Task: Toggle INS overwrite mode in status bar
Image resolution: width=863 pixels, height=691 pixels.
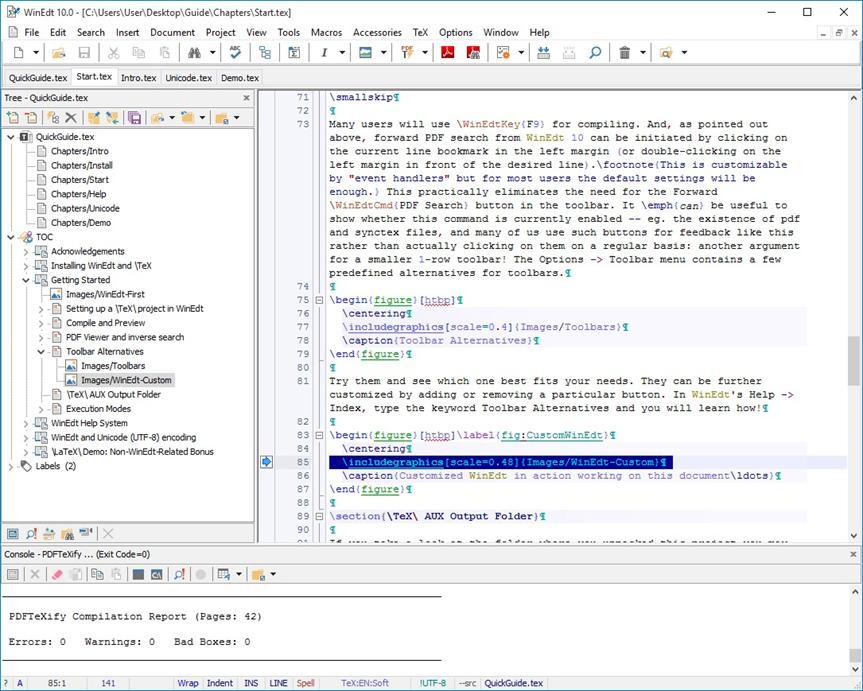Action: pos(250,683)
